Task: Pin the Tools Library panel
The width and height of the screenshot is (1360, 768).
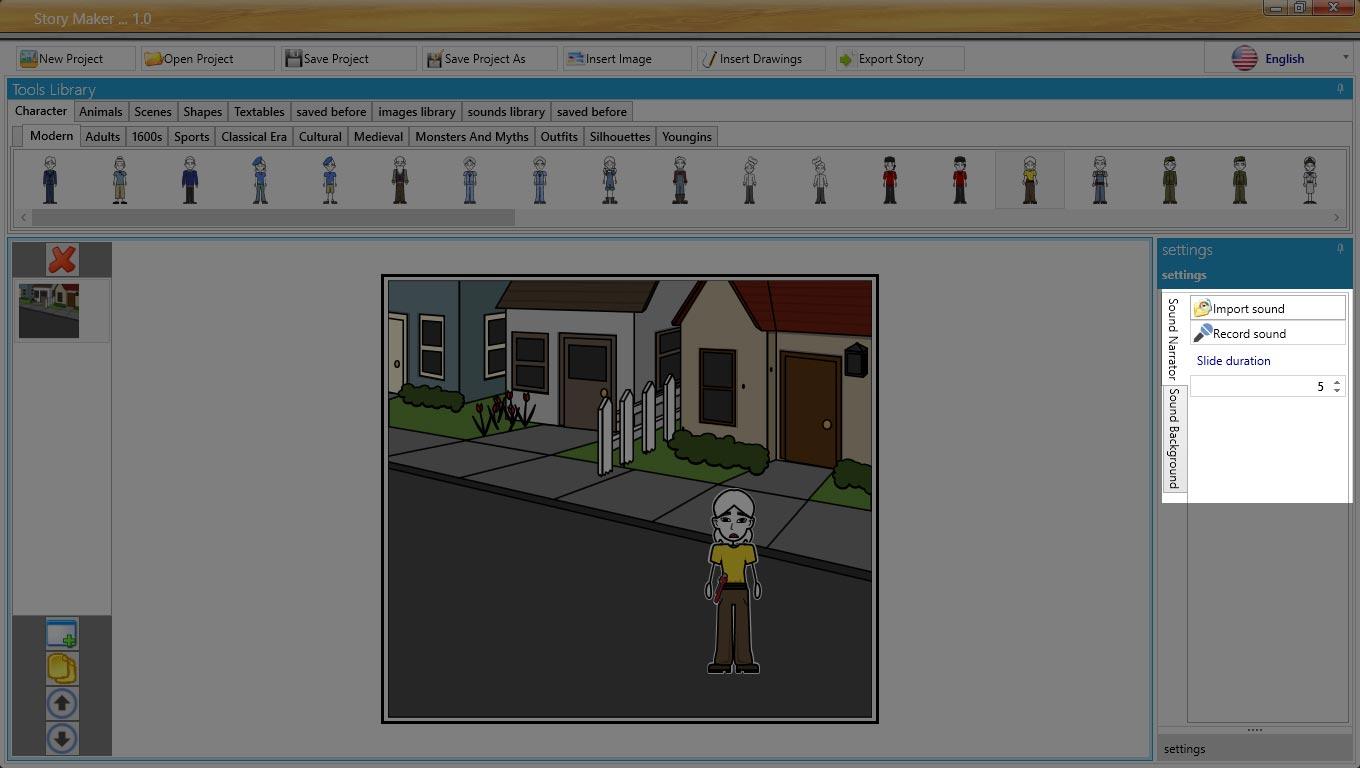Action: [x=1340, y=89]
